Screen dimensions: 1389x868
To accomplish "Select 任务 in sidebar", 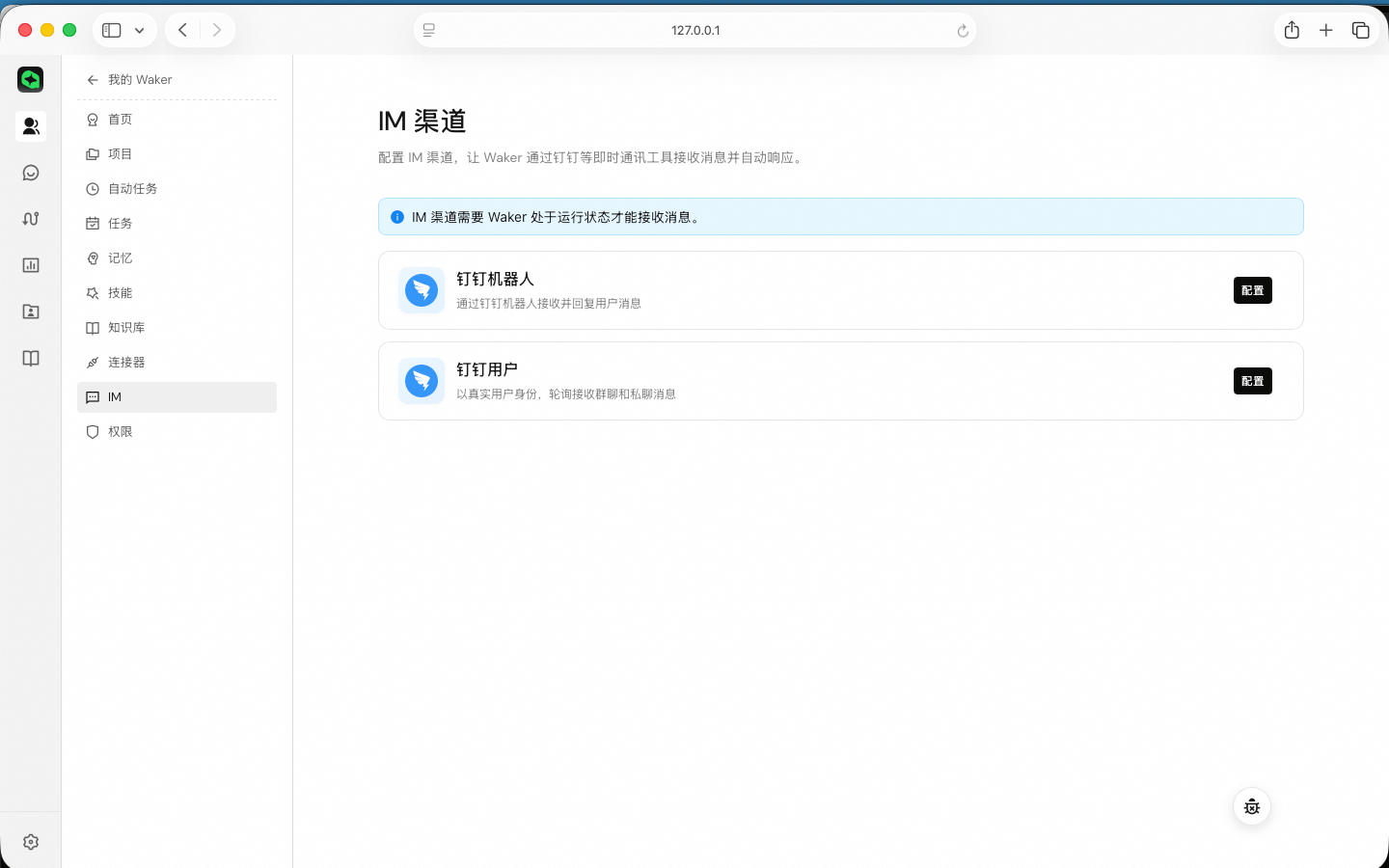I will click(x=177, y=224).
